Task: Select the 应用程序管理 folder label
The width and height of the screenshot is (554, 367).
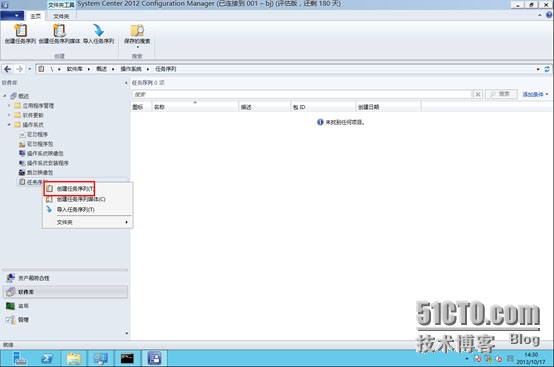Action: 38,105
